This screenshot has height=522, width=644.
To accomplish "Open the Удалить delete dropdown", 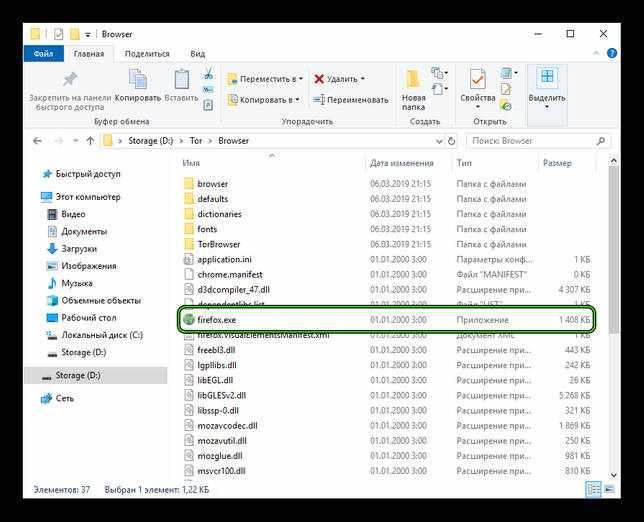I will 339,79.
